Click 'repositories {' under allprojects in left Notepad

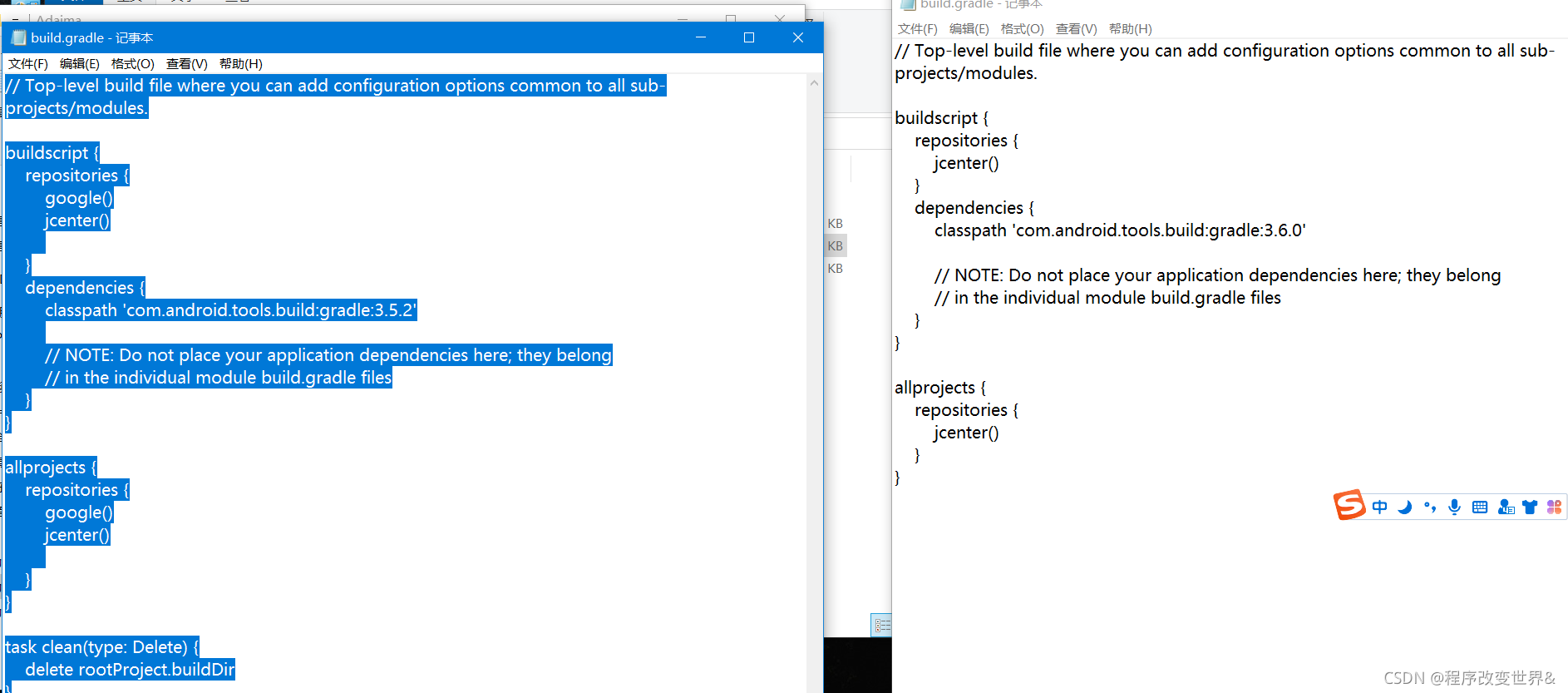[77, 490]
